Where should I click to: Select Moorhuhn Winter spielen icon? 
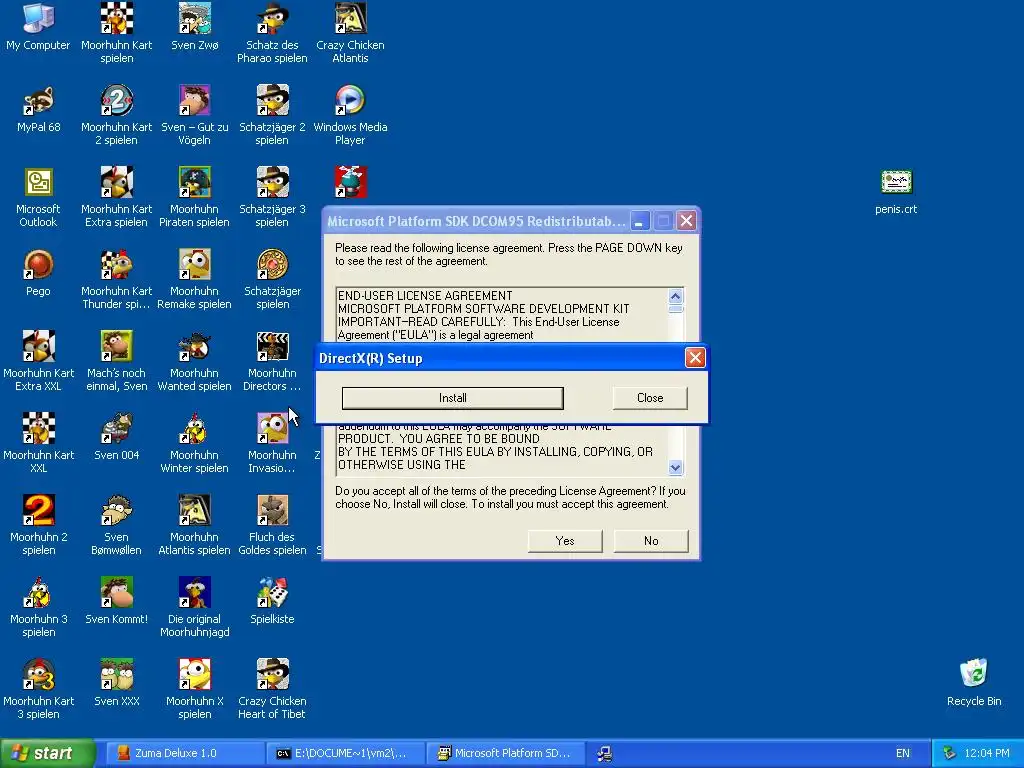[195, 443]
